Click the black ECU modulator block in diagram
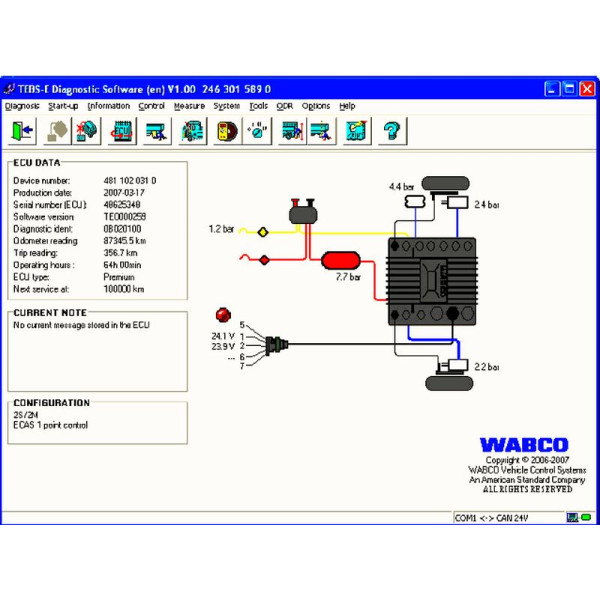The image size is (600, 600). [x=431, y=279]
